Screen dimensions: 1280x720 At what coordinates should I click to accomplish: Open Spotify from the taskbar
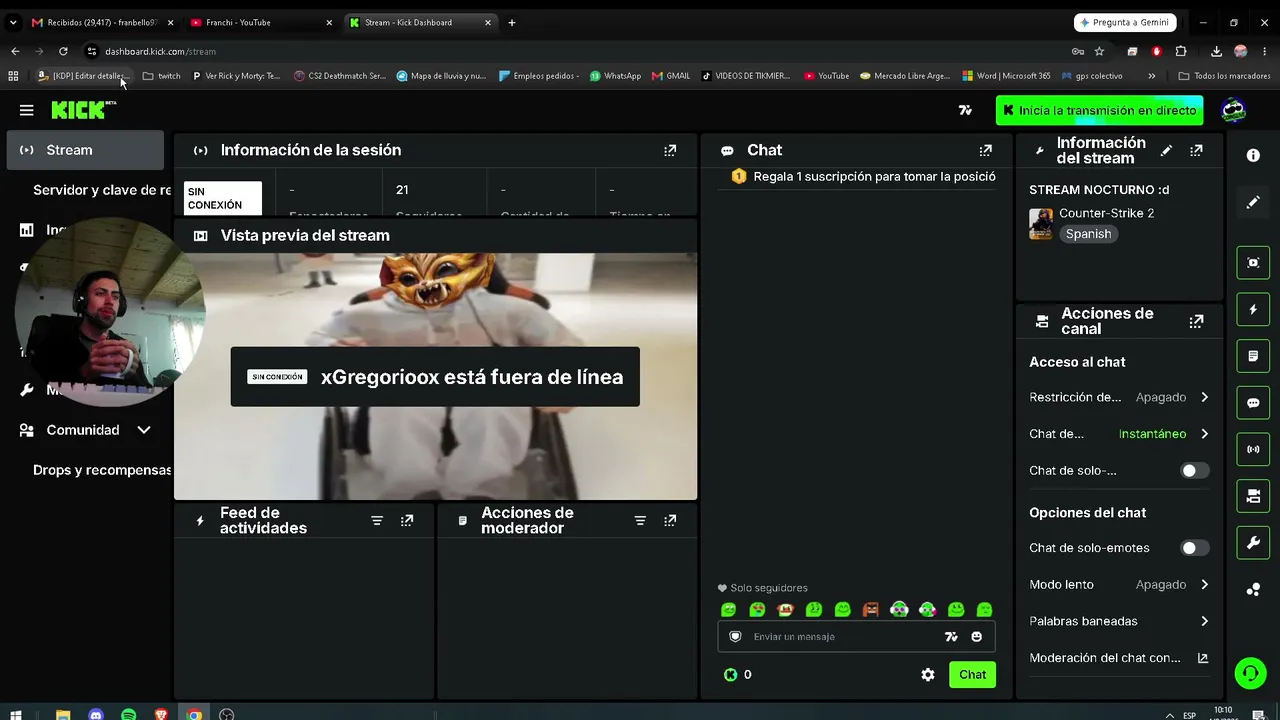tap(128, 715)
